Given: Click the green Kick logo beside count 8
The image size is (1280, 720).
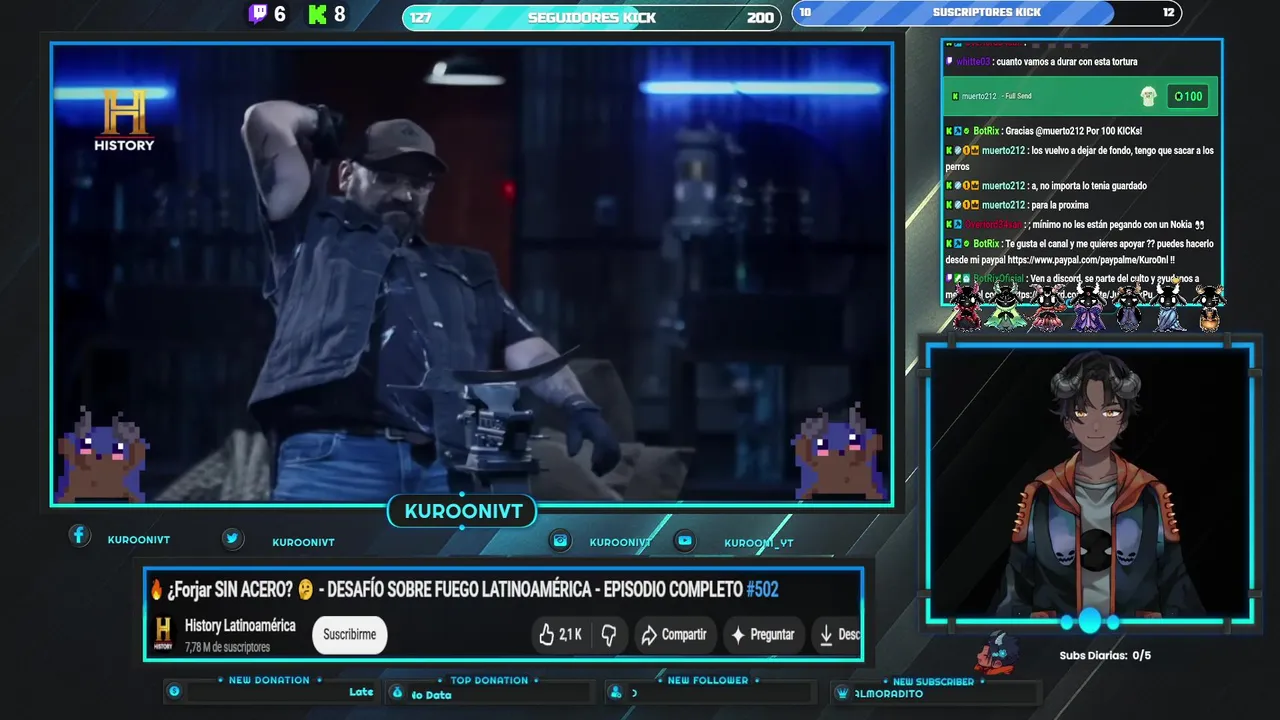Looking at the screenshot, I should [318, 14].
